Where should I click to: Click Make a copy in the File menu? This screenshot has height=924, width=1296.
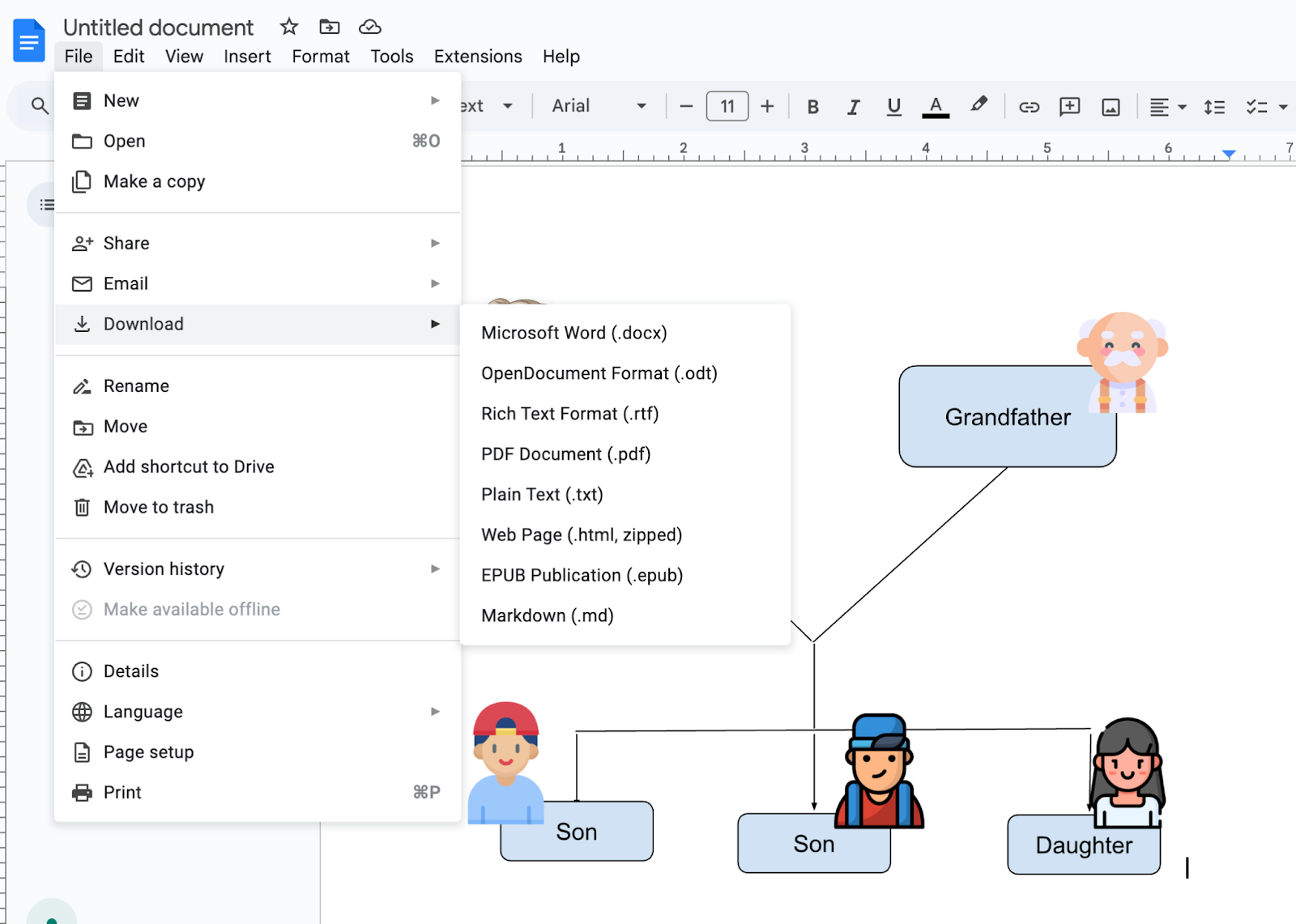pos(154,181)
